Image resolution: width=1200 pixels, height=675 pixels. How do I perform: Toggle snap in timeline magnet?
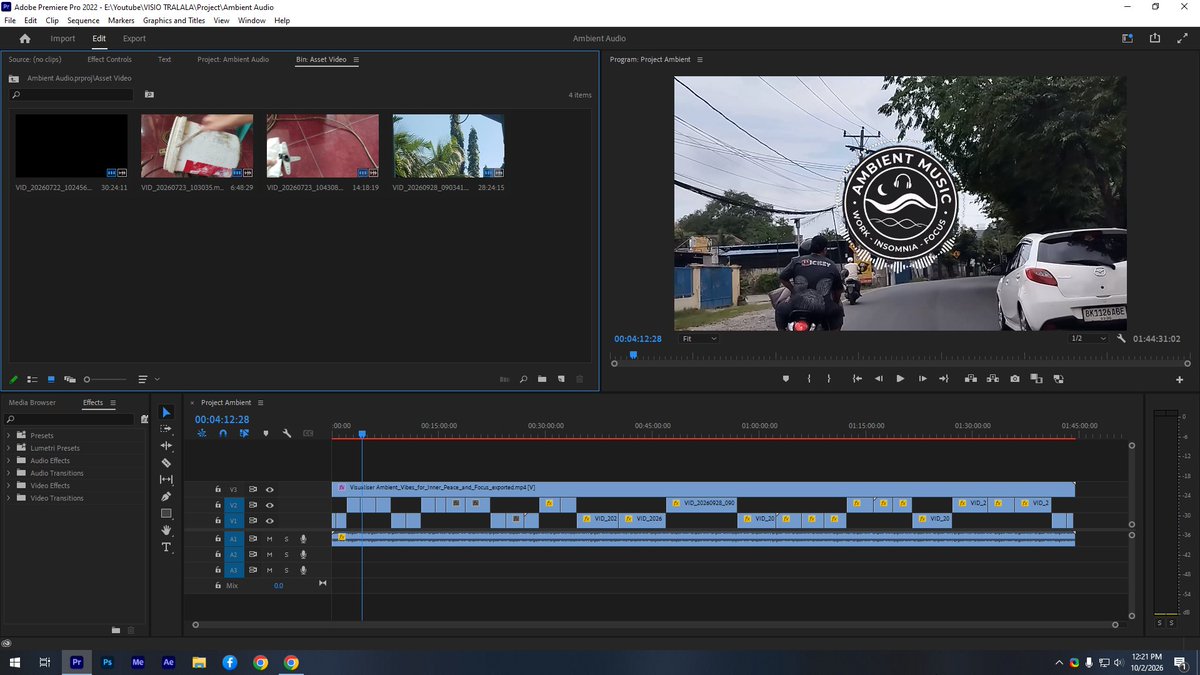223,433
